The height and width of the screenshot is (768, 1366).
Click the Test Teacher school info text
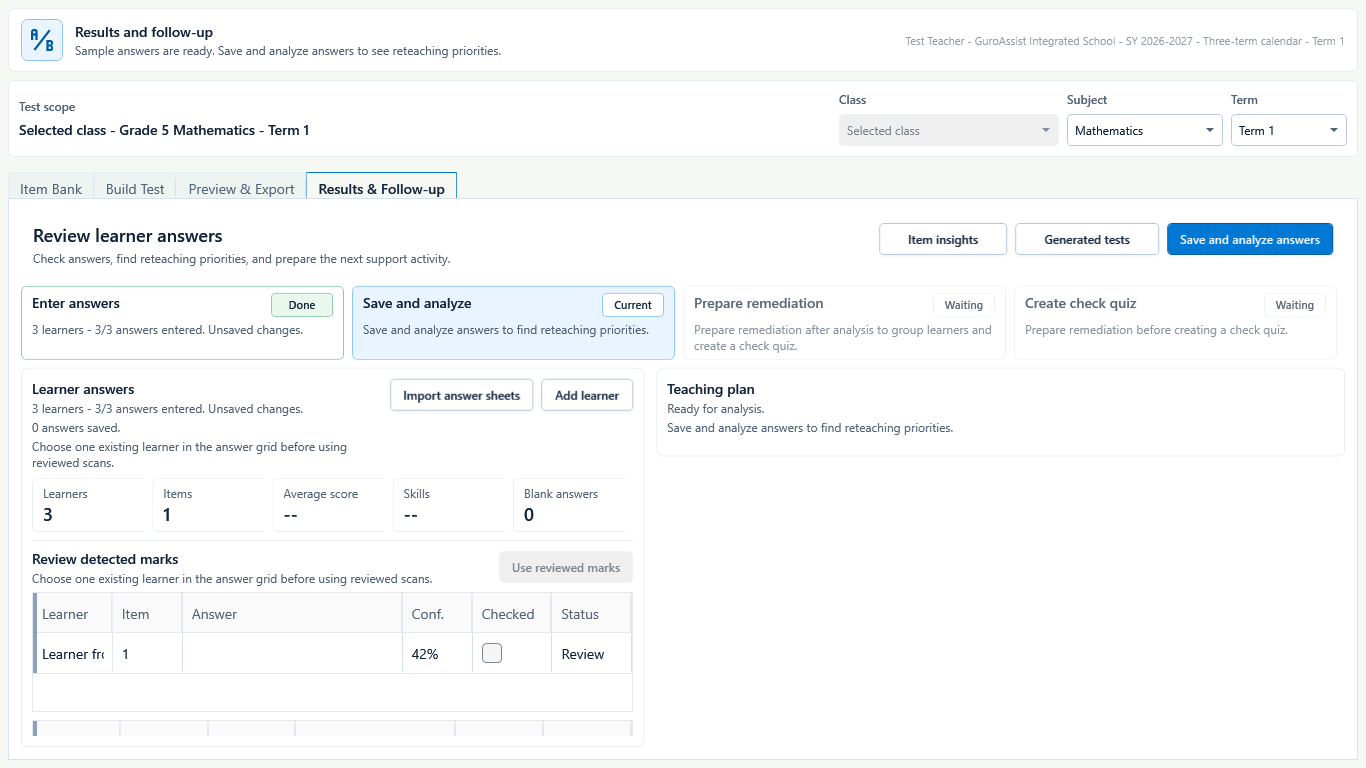pos(1125,42)
